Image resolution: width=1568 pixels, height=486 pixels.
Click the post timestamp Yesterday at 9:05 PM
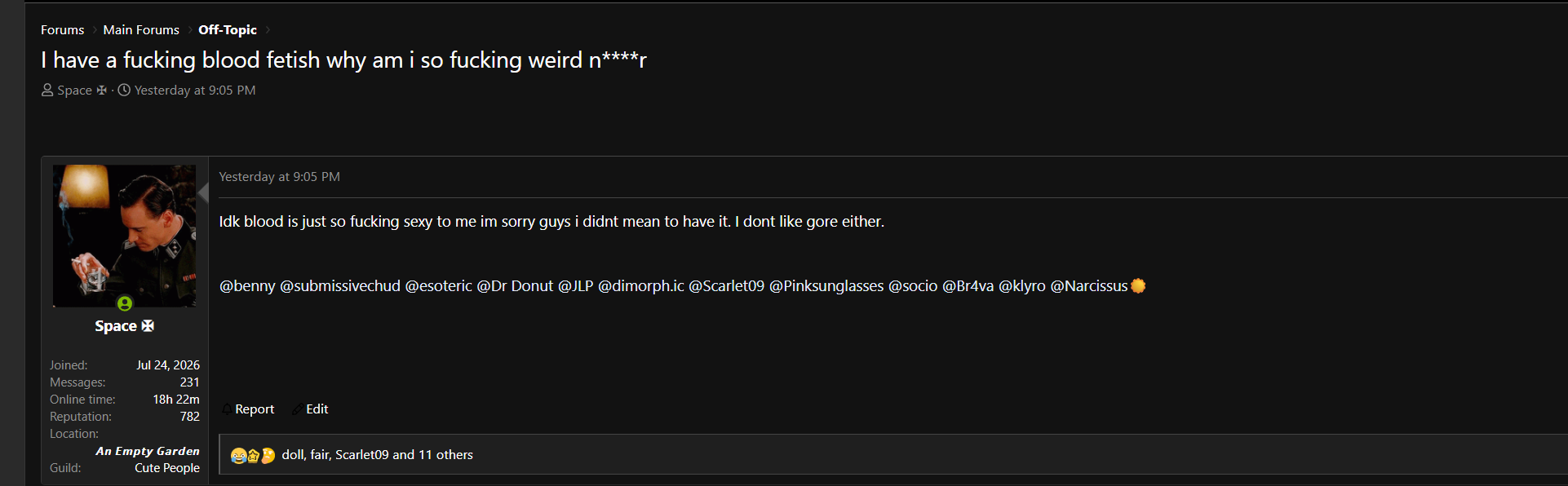pos(280,177)
